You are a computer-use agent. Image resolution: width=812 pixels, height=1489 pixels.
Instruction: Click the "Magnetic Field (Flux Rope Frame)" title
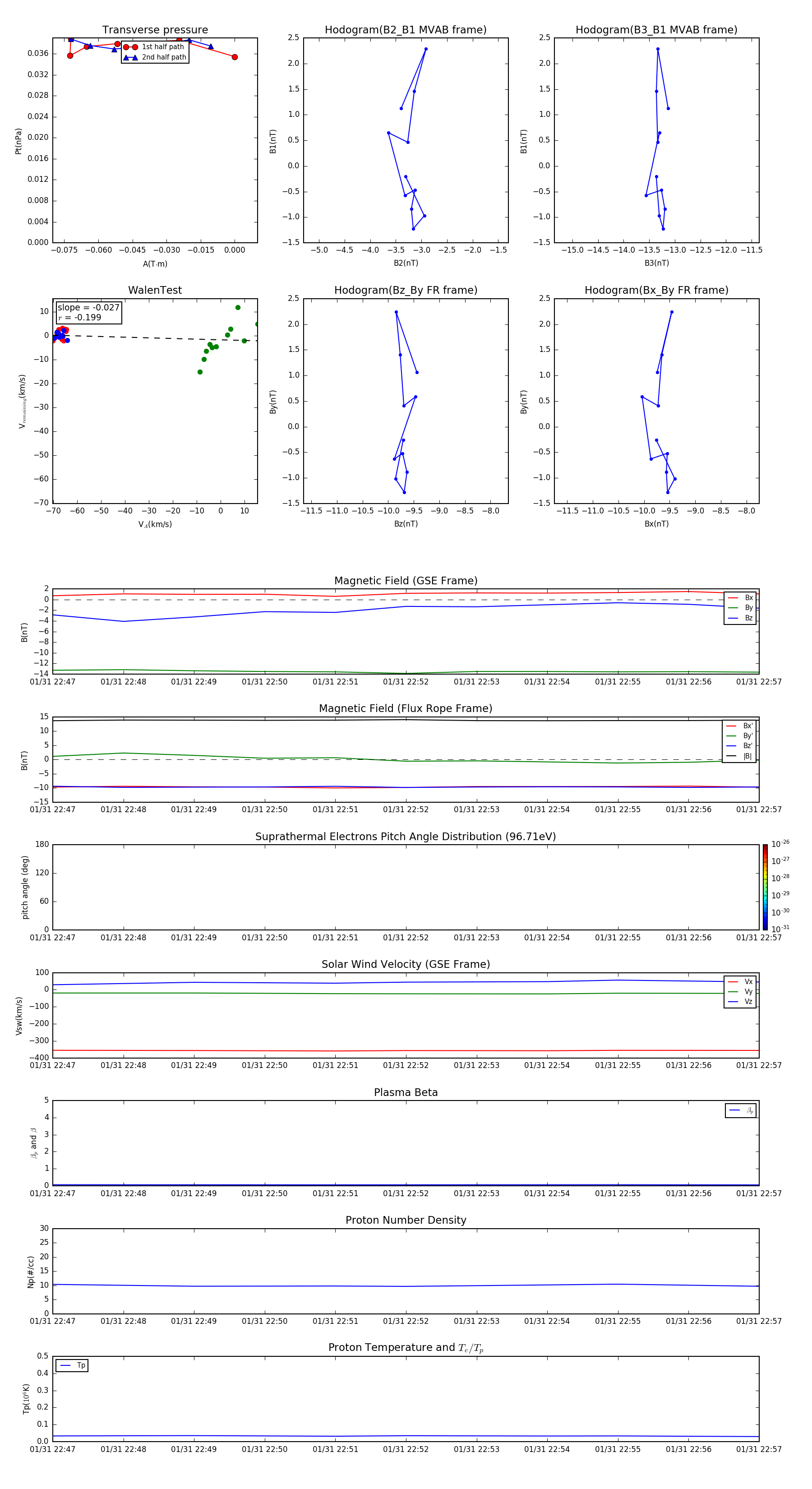pyautogui.click(x=406, y=709)
